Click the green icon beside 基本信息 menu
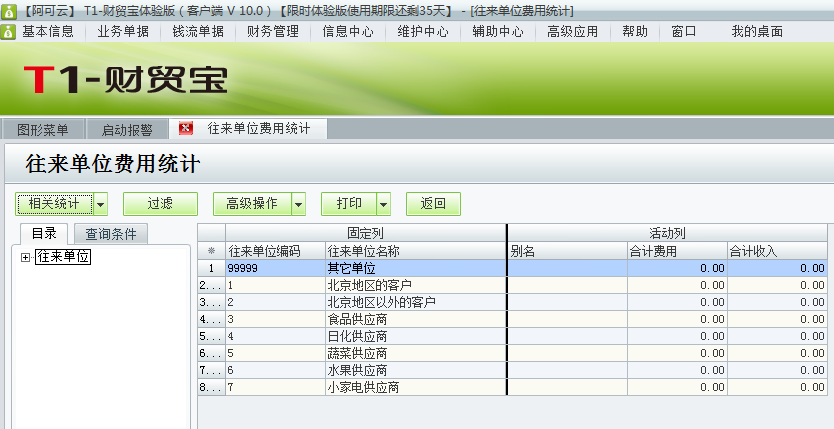The height and width of the screenshot is (429, 834). pyautogui.click(x=8, y=31)
